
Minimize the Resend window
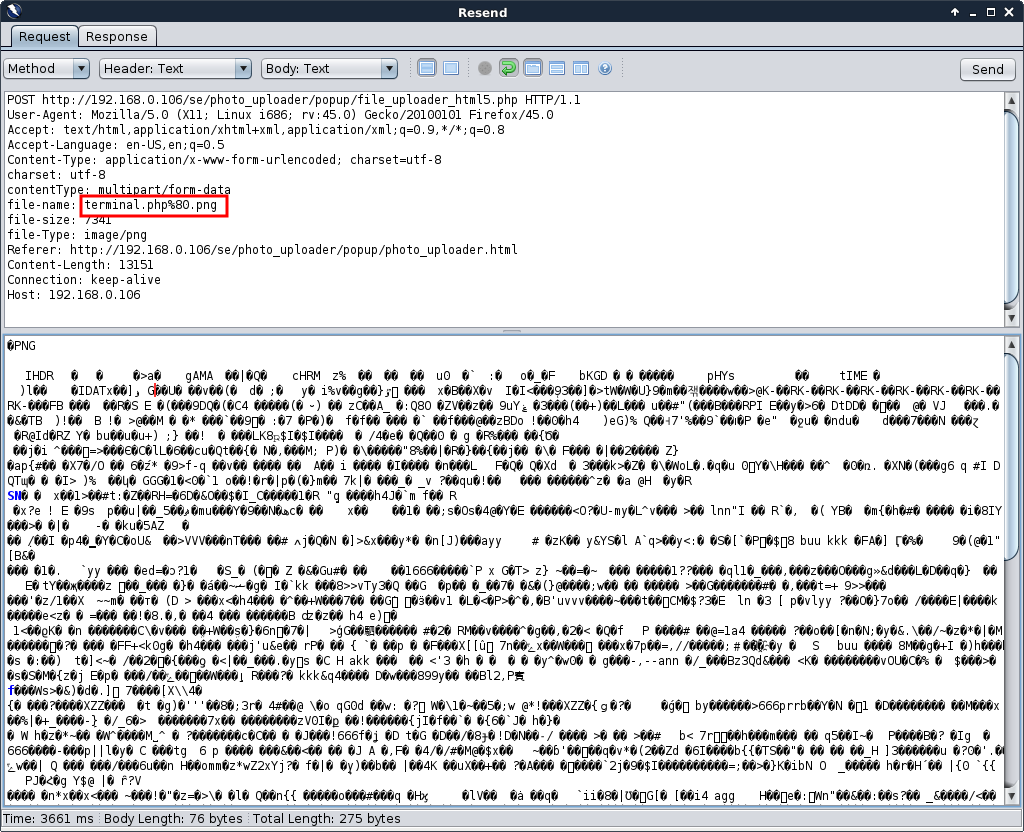tap(973, 12)
